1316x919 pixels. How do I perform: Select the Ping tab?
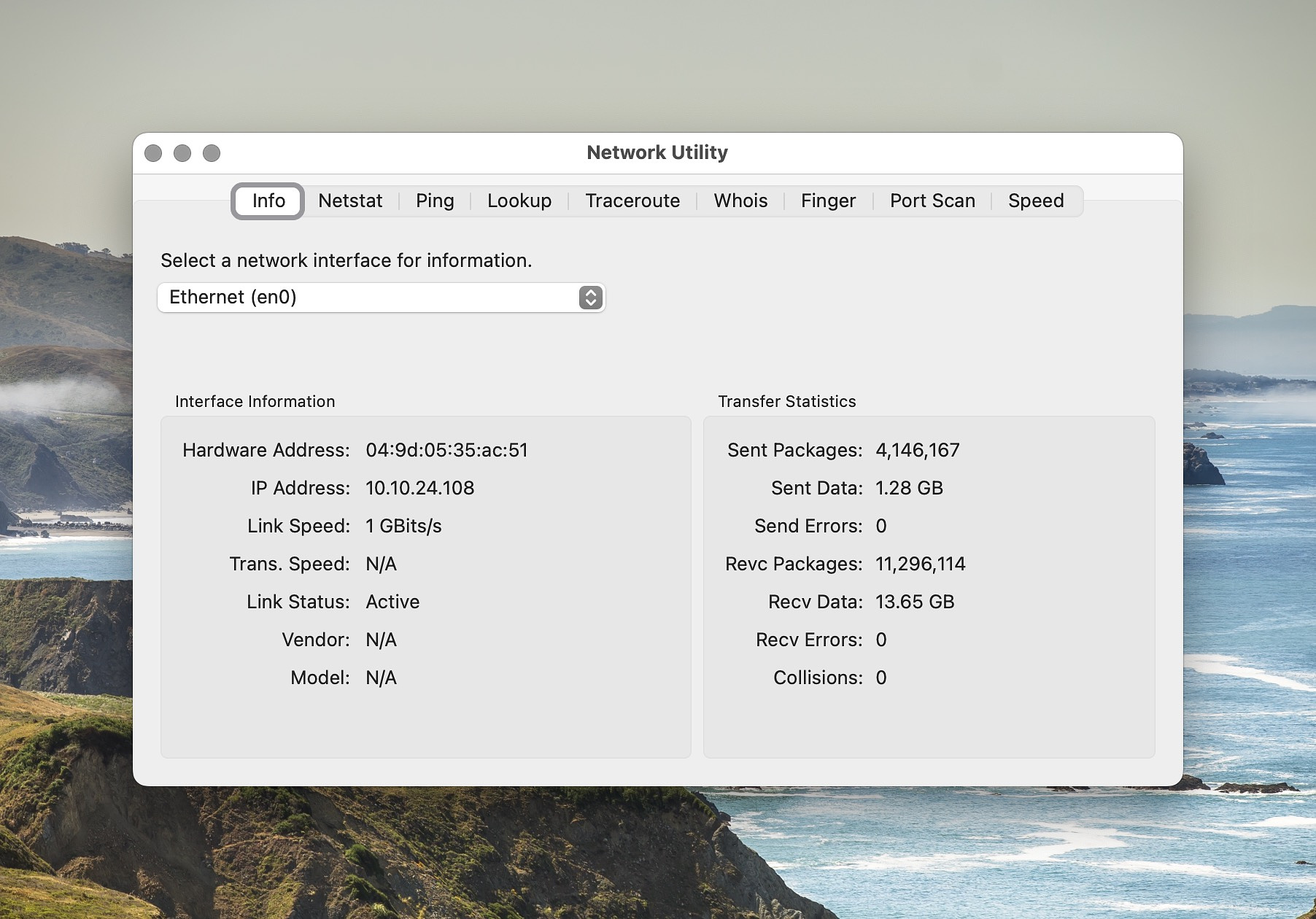[435, 201]
